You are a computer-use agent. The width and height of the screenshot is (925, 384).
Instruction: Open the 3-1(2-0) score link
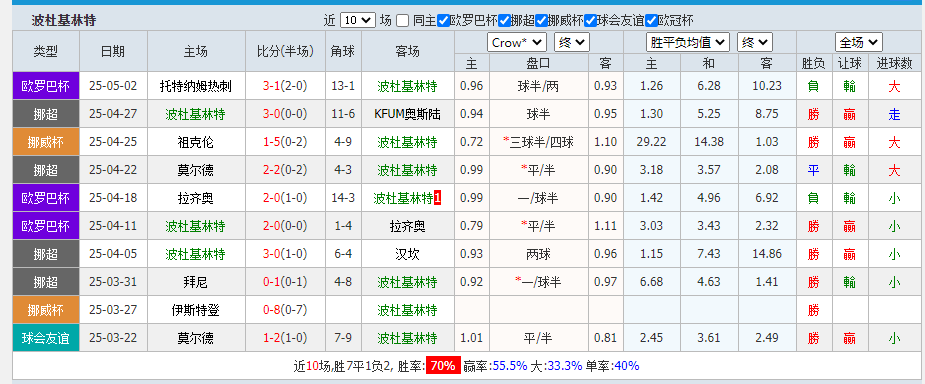[286, 86]
